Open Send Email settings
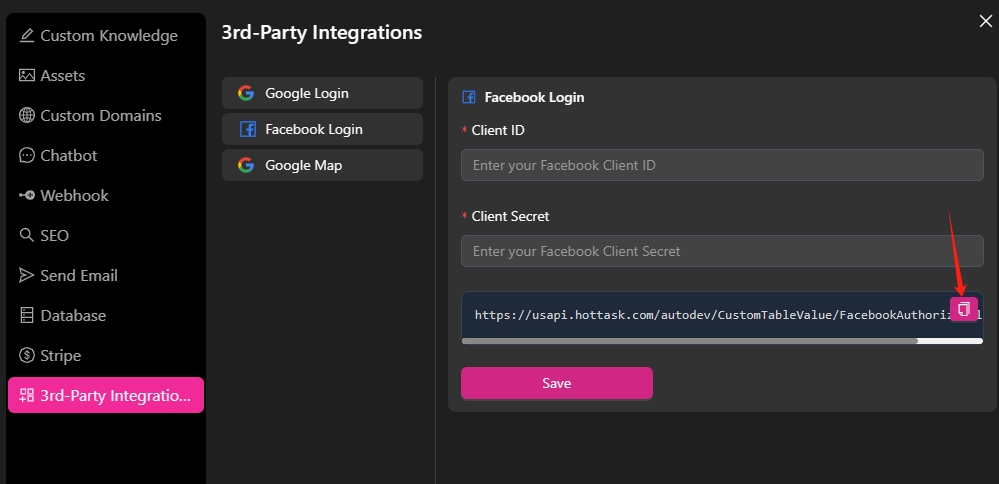 click(106, 276)
